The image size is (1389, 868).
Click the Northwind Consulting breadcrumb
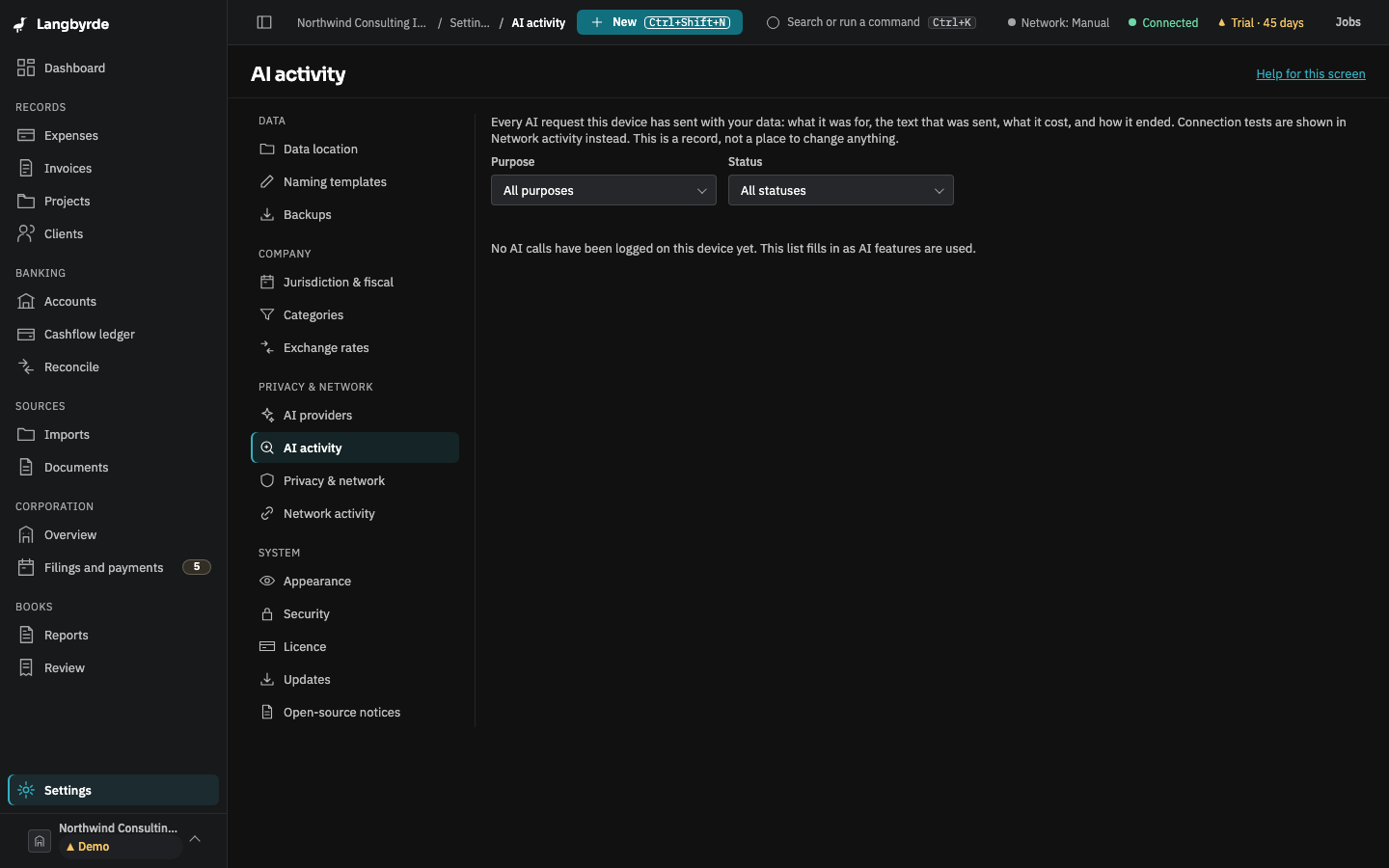362,22
